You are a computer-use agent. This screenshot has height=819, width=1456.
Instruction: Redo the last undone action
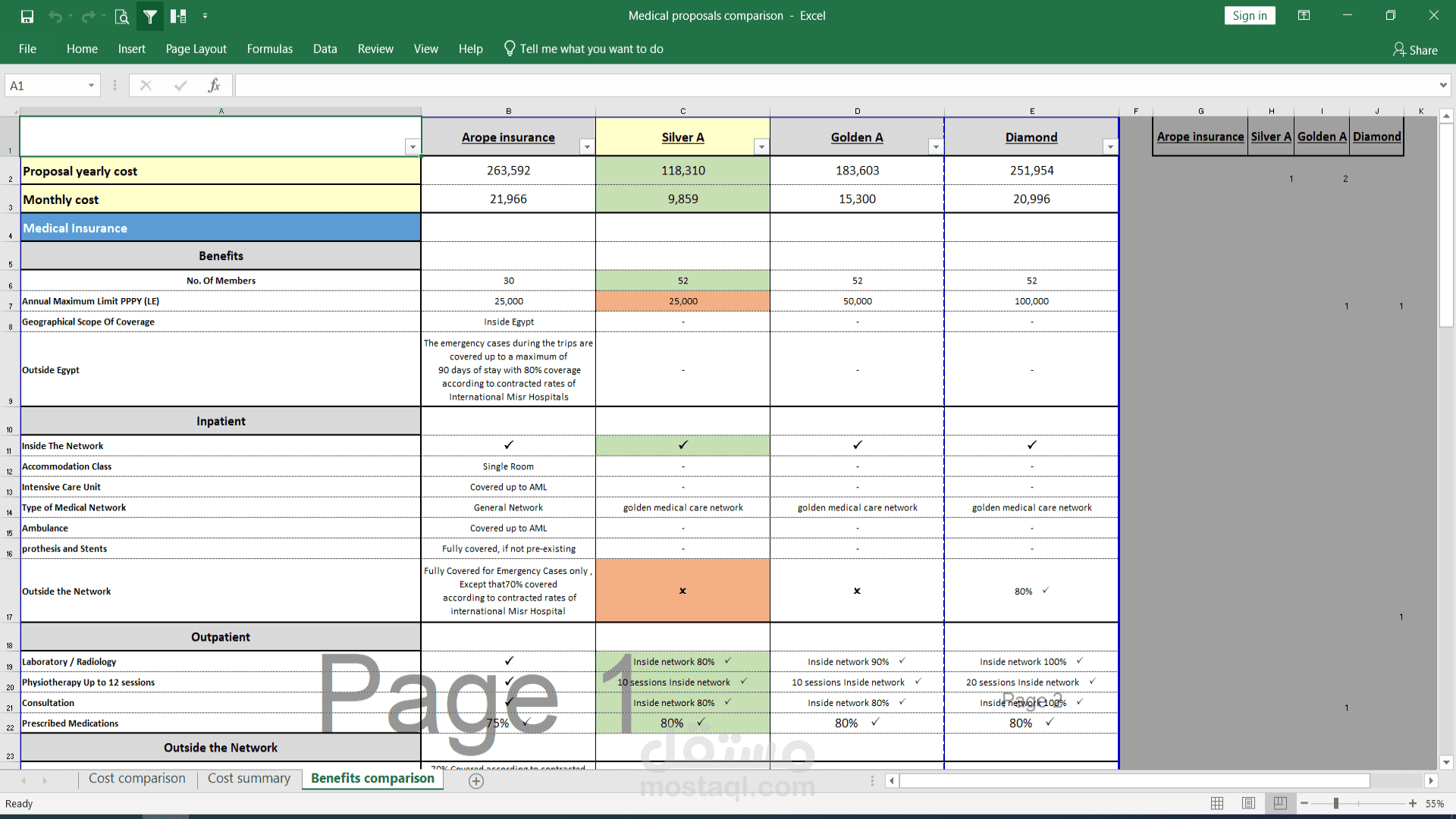88,16
